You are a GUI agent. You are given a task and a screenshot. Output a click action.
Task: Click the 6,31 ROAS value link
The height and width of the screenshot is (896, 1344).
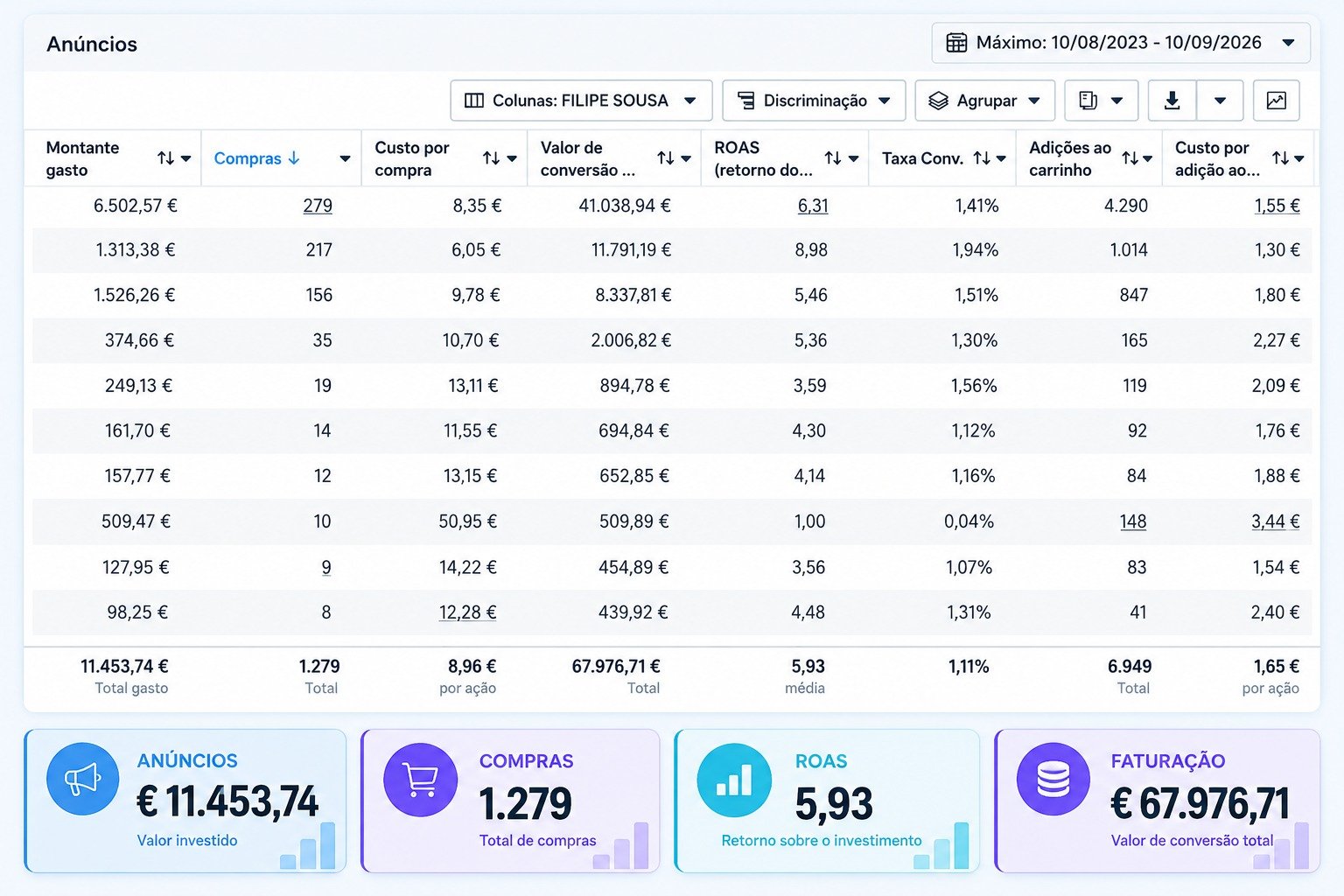pos(813,206)
